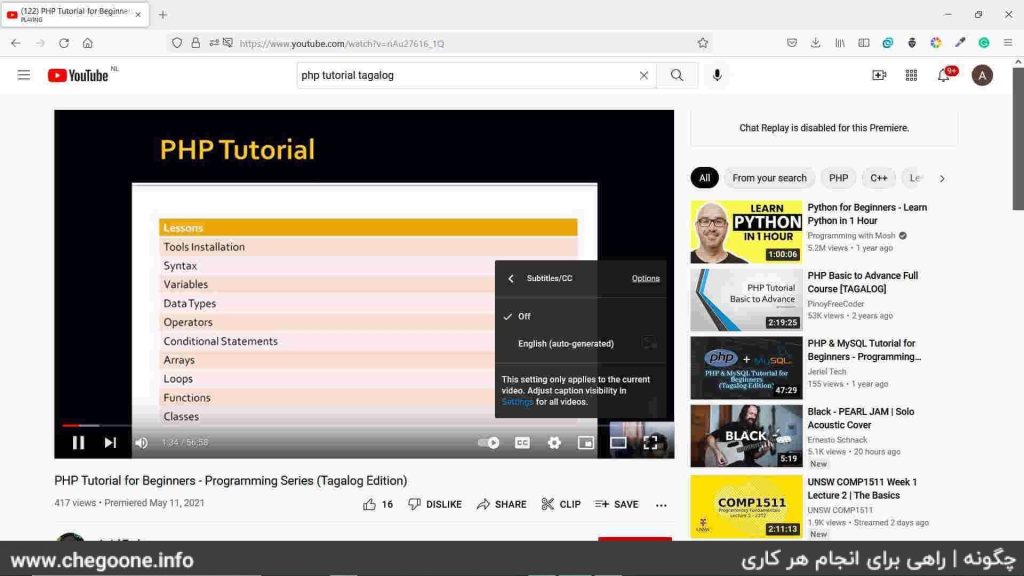This screenshot has width=1024, height=576.
Task: Select the From your search chip
Action: (x=769, y=178)
